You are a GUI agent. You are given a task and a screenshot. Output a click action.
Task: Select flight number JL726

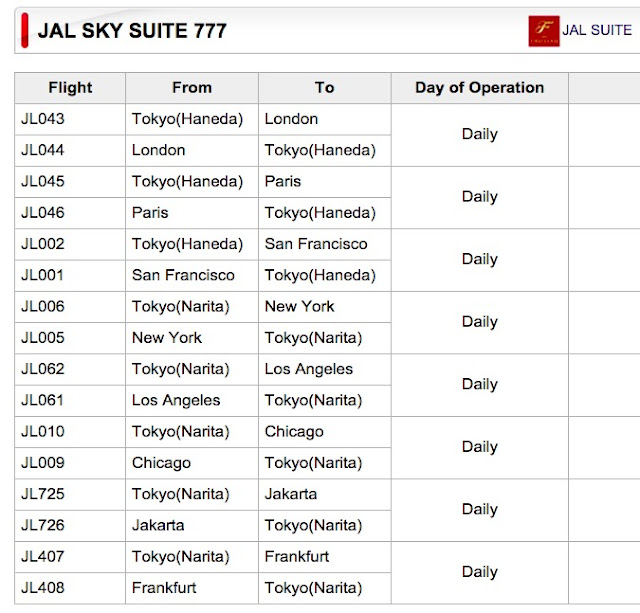pos(43,525)
